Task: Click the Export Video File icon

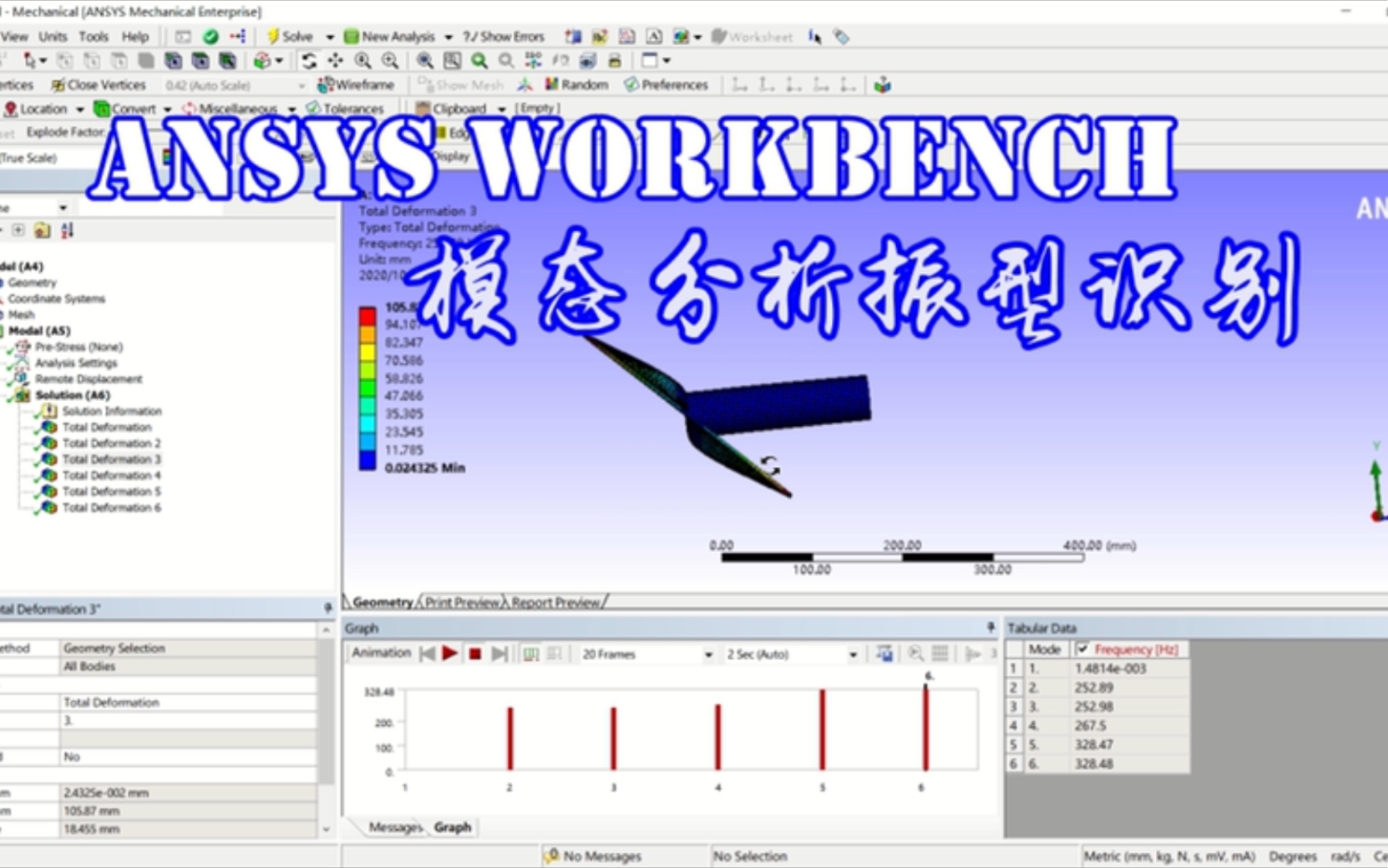Action: click(x=884, y=654)
